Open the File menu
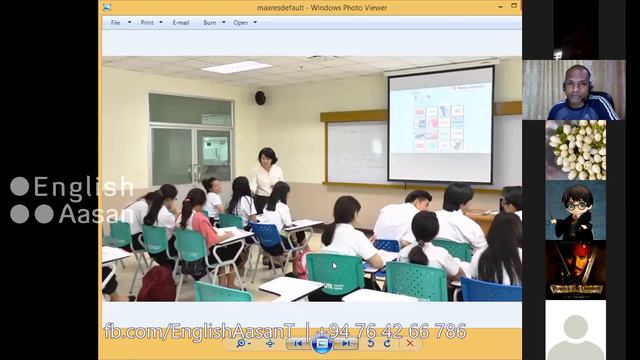 (x=116, y=22)
